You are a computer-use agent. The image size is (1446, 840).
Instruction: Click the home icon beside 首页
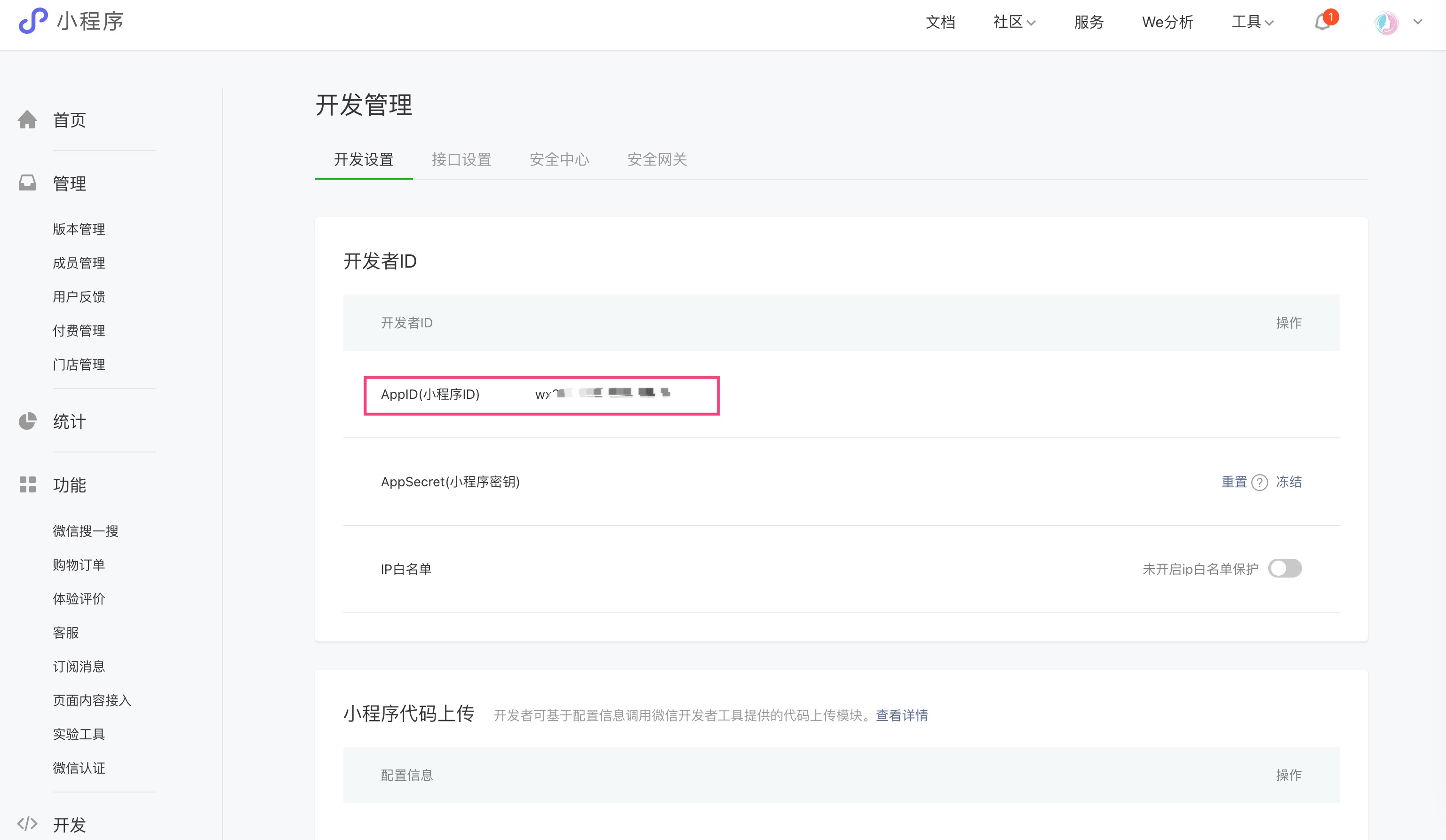pyautogui.click(x=27, y=119)
